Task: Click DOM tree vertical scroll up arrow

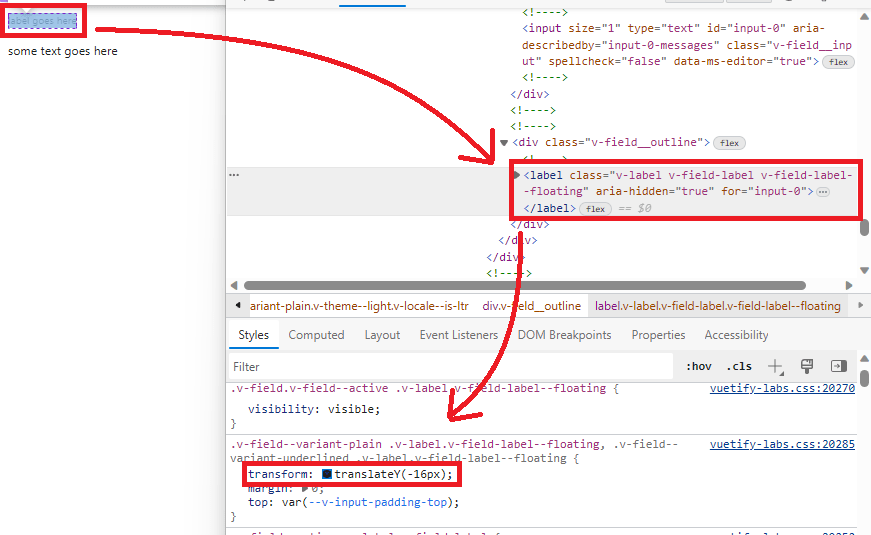Action: coord(864,17)
